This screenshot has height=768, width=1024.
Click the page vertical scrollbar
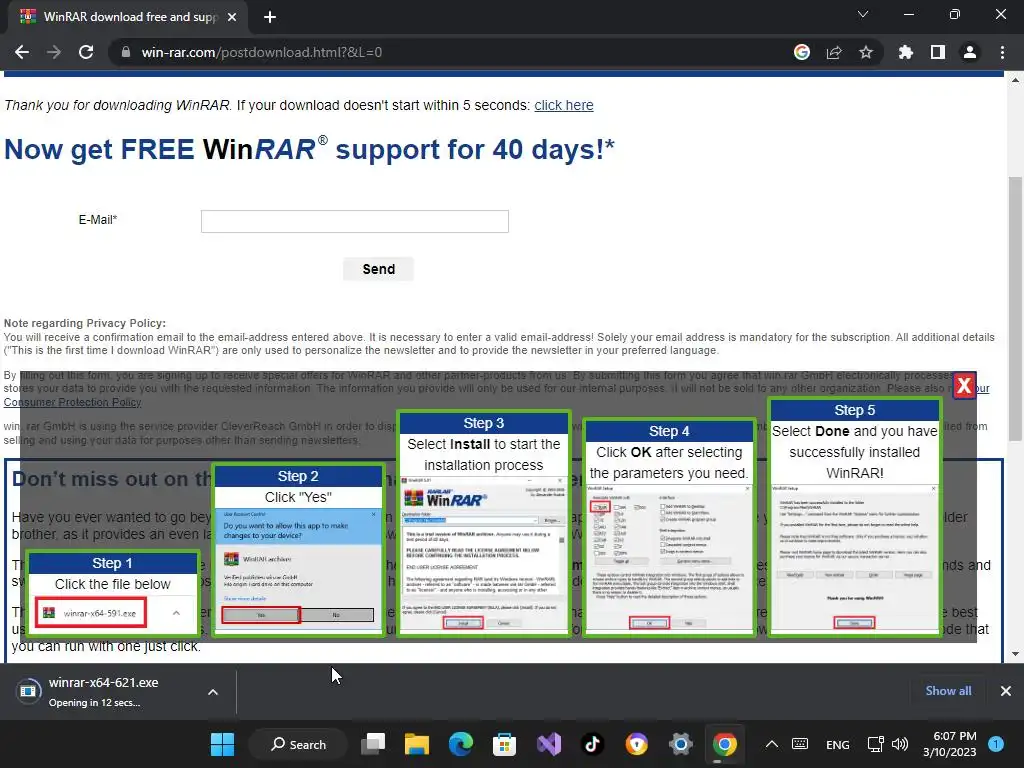1015,308
